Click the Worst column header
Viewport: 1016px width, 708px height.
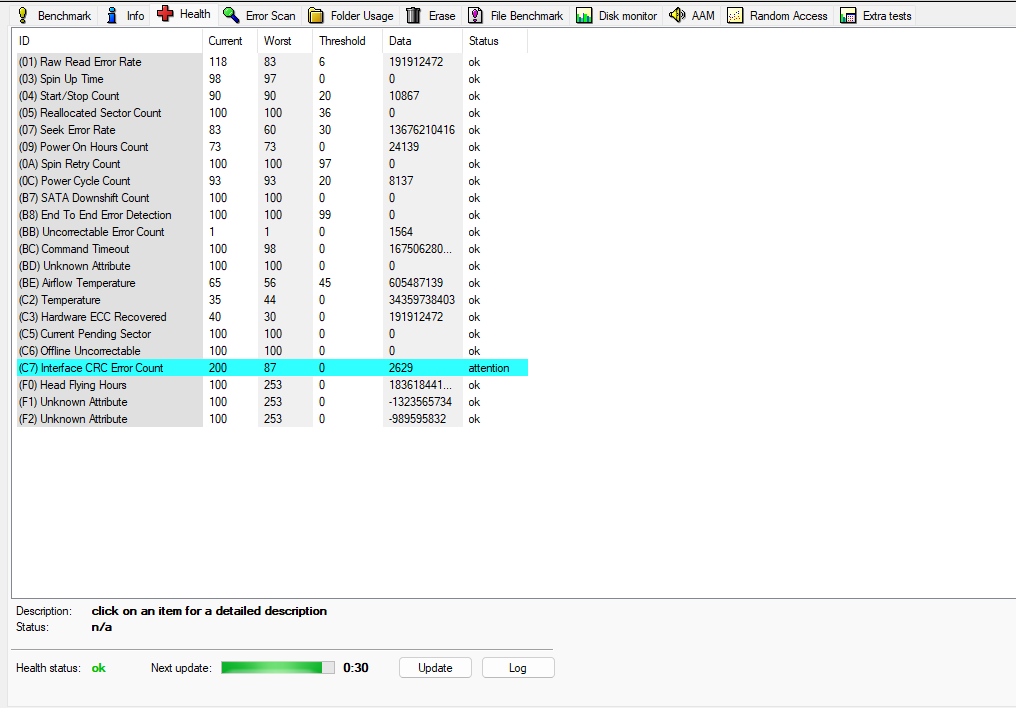pyautogui.click(x=285, y=41)
